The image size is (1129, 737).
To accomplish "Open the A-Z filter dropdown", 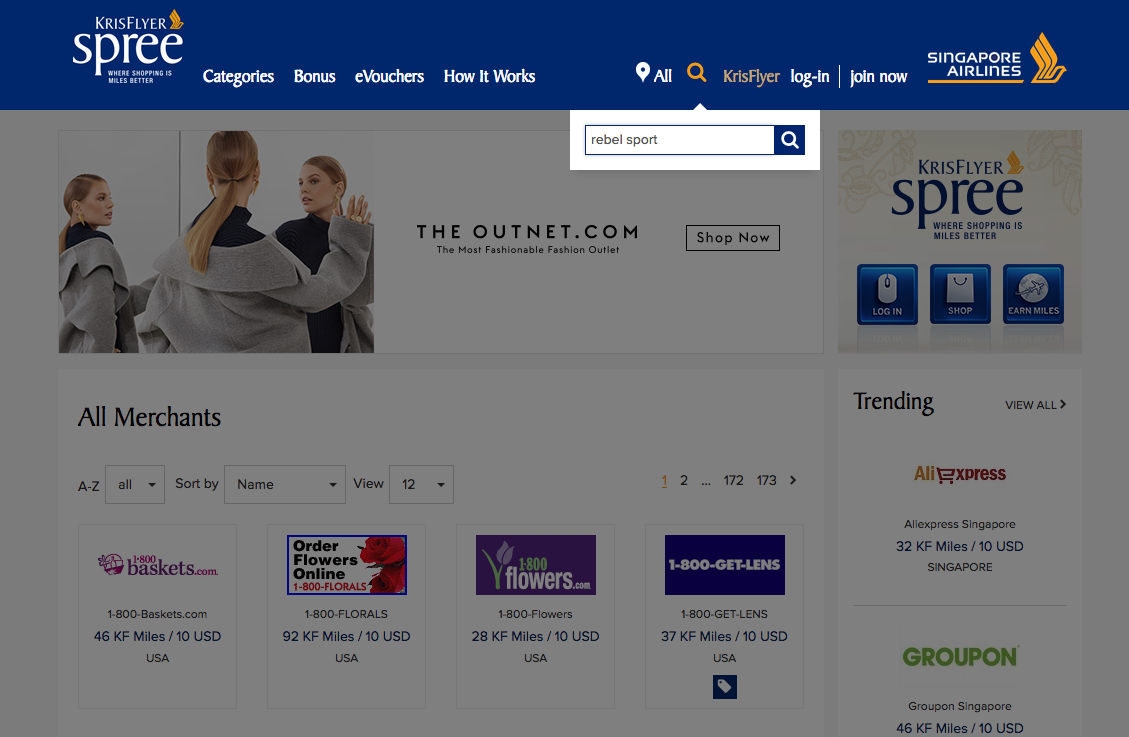I will coord(135,484).
